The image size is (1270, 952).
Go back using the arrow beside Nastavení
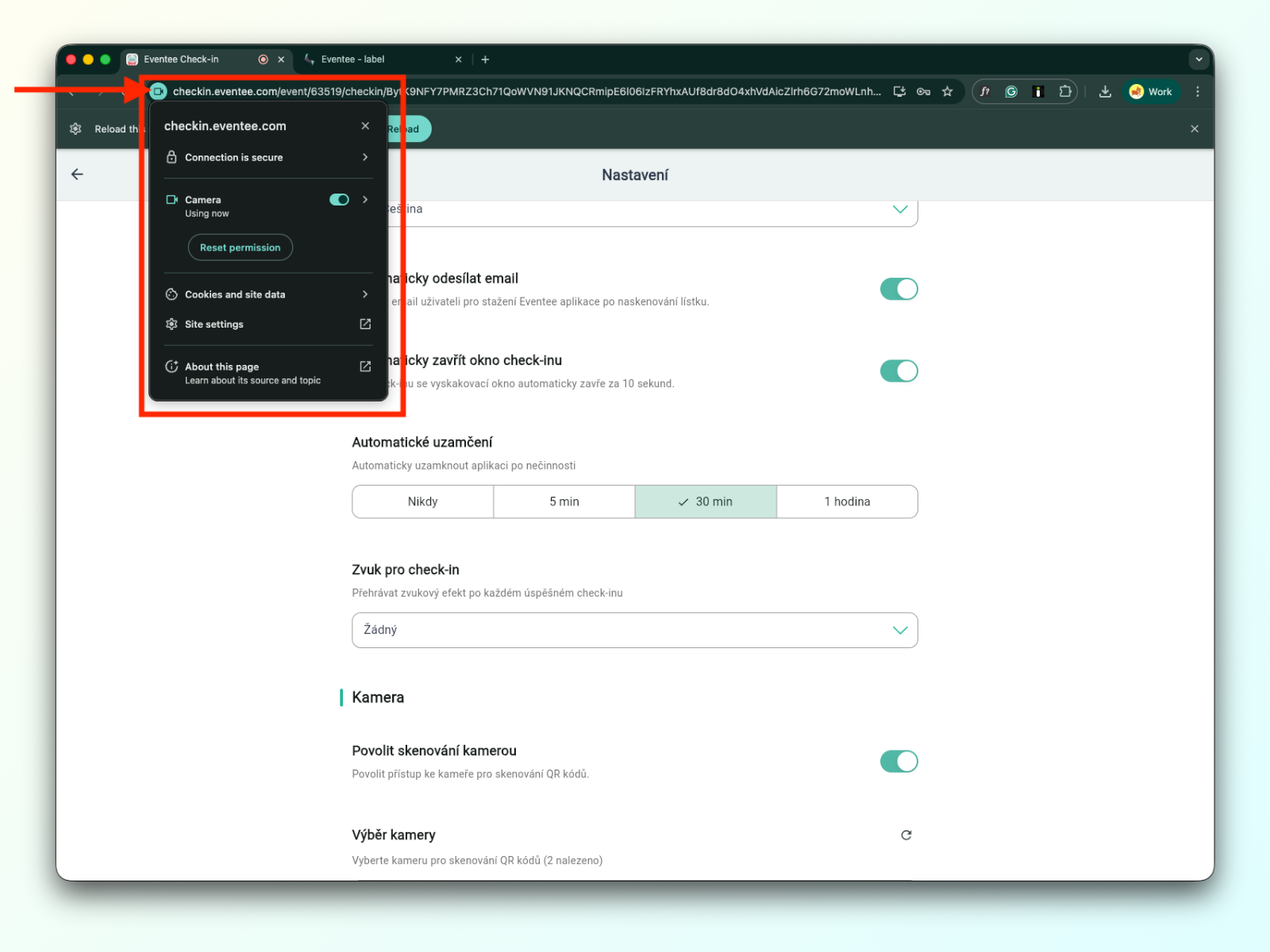pyautogui.click(x=77, y=175)
